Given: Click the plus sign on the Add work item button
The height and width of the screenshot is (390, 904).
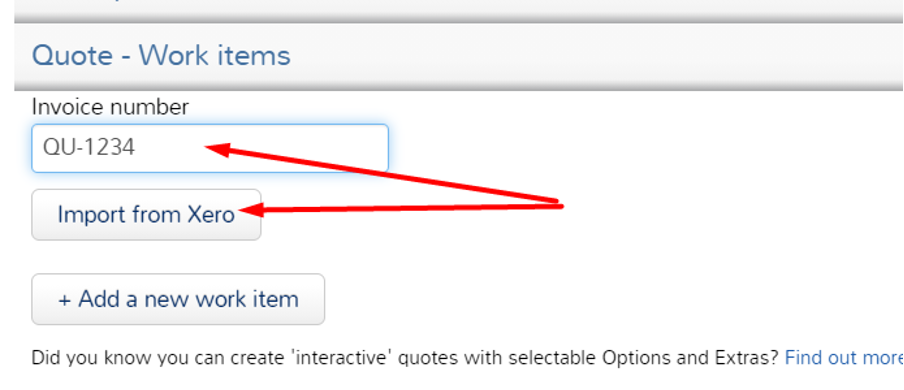Looking at the screenshot, I should click(65, 300).
